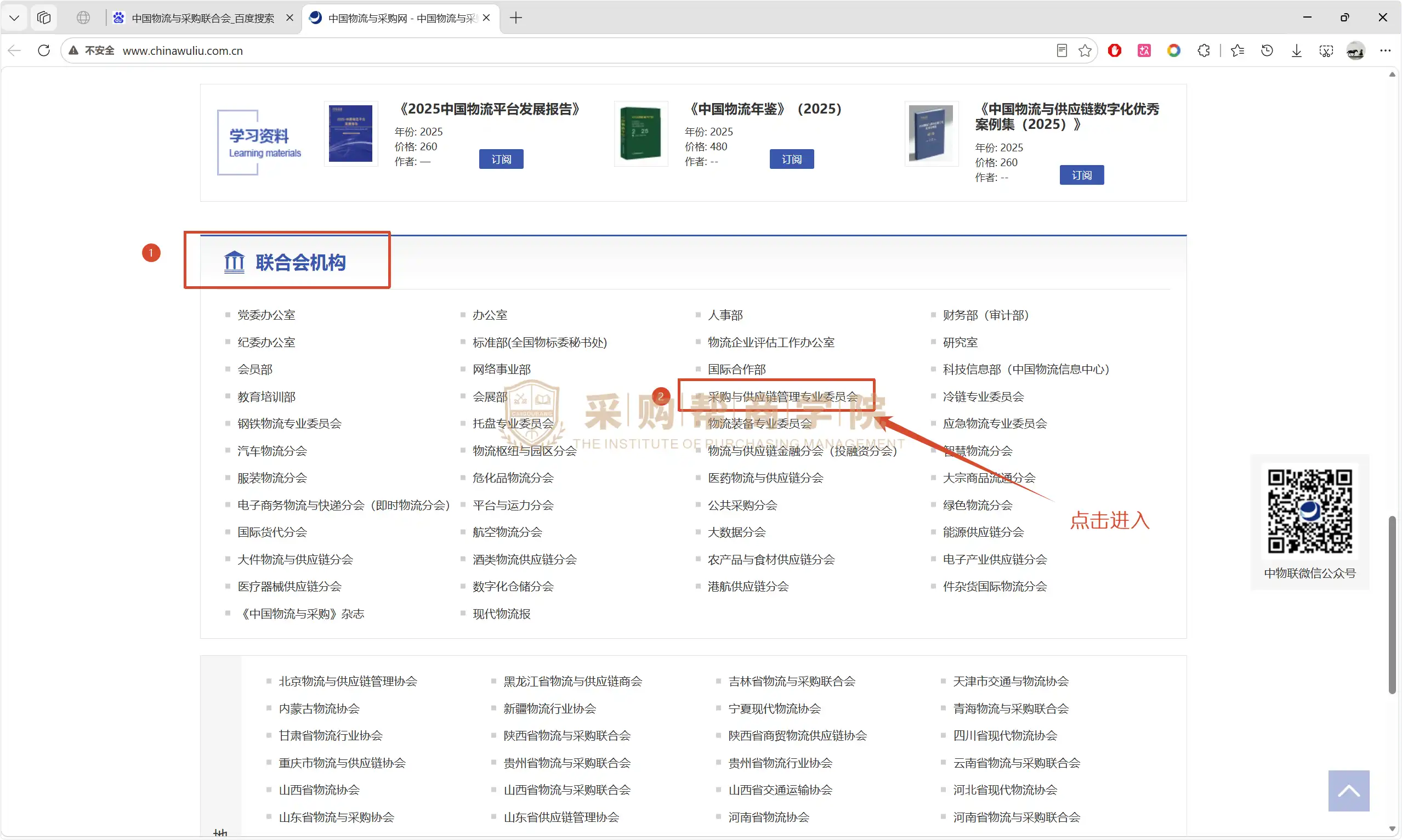Open the 航空物流分会 link
This screenshot has width=1402, height=840.
tap(507, 532)
